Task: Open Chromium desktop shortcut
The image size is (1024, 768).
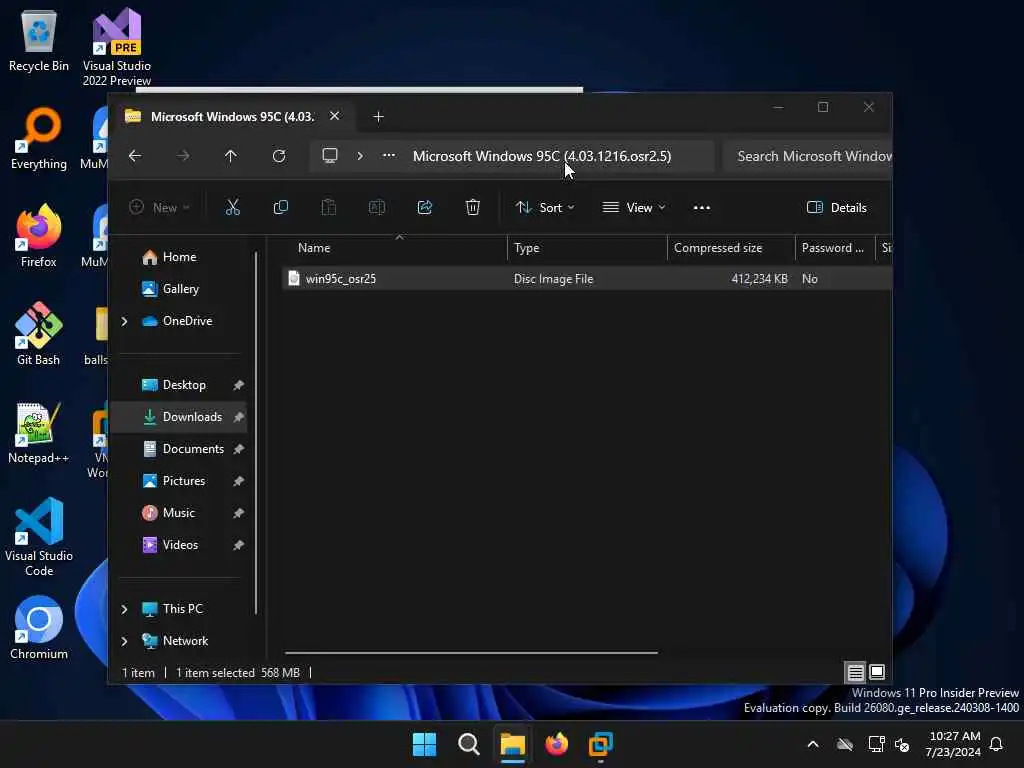Action: pos(39,628)
